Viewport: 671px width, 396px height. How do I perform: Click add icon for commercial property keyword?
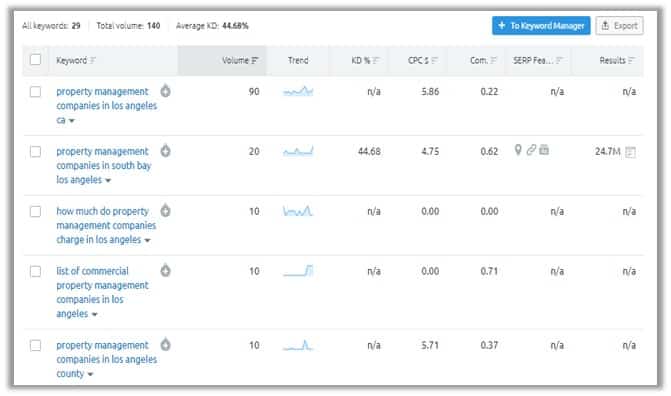pos(166,271)
